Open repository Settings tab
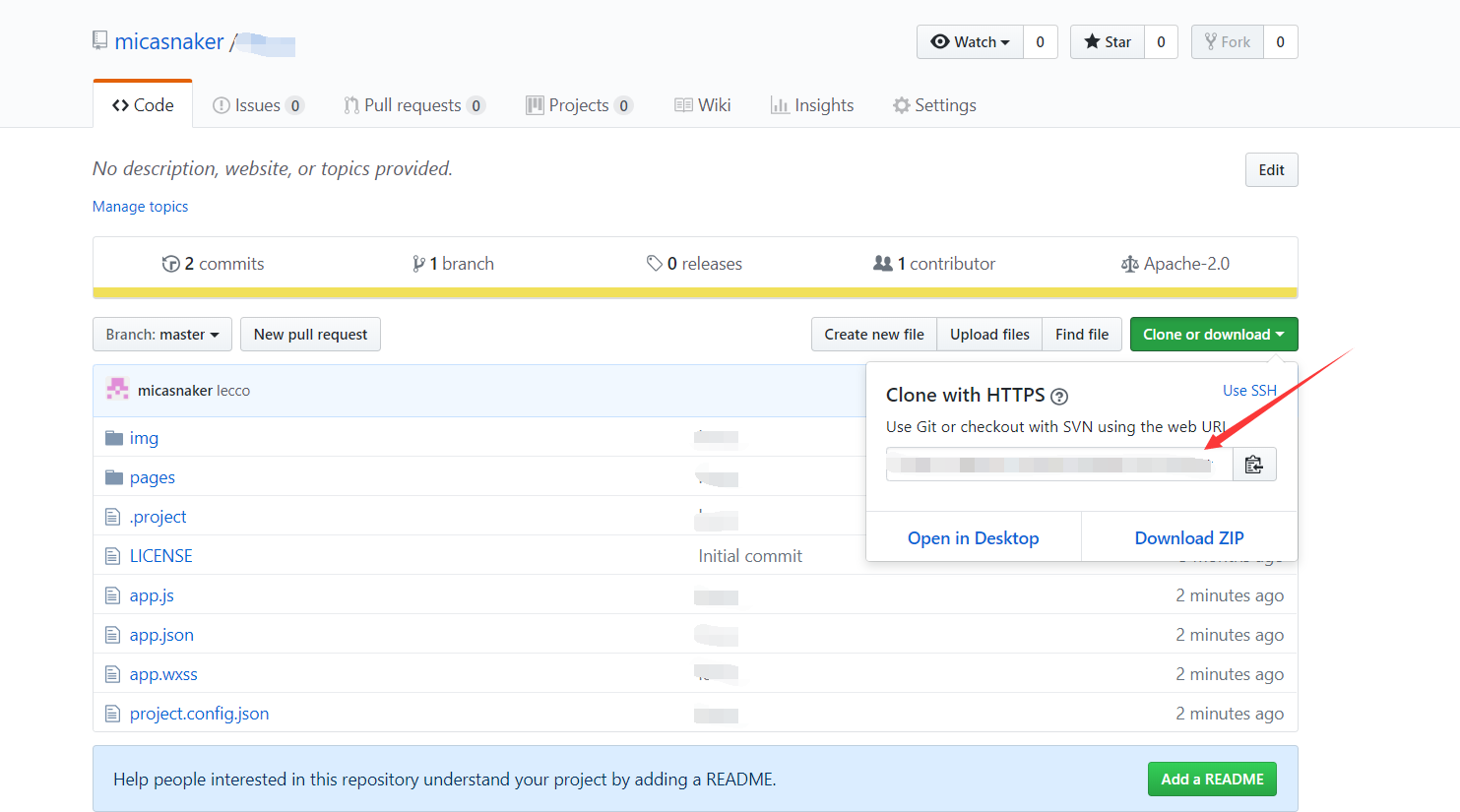 [934, 105]
